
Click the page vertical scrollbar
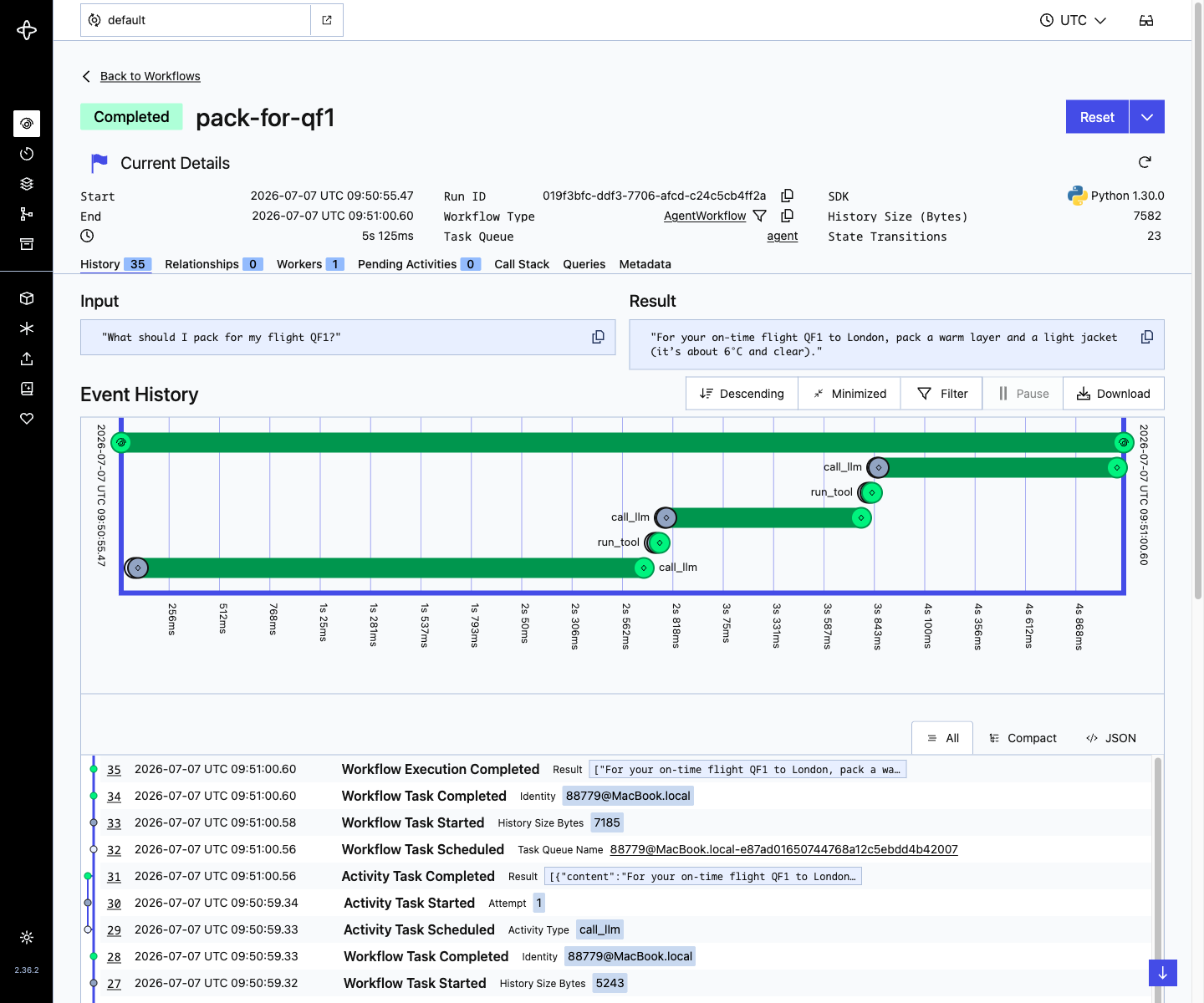[1198, 301]
